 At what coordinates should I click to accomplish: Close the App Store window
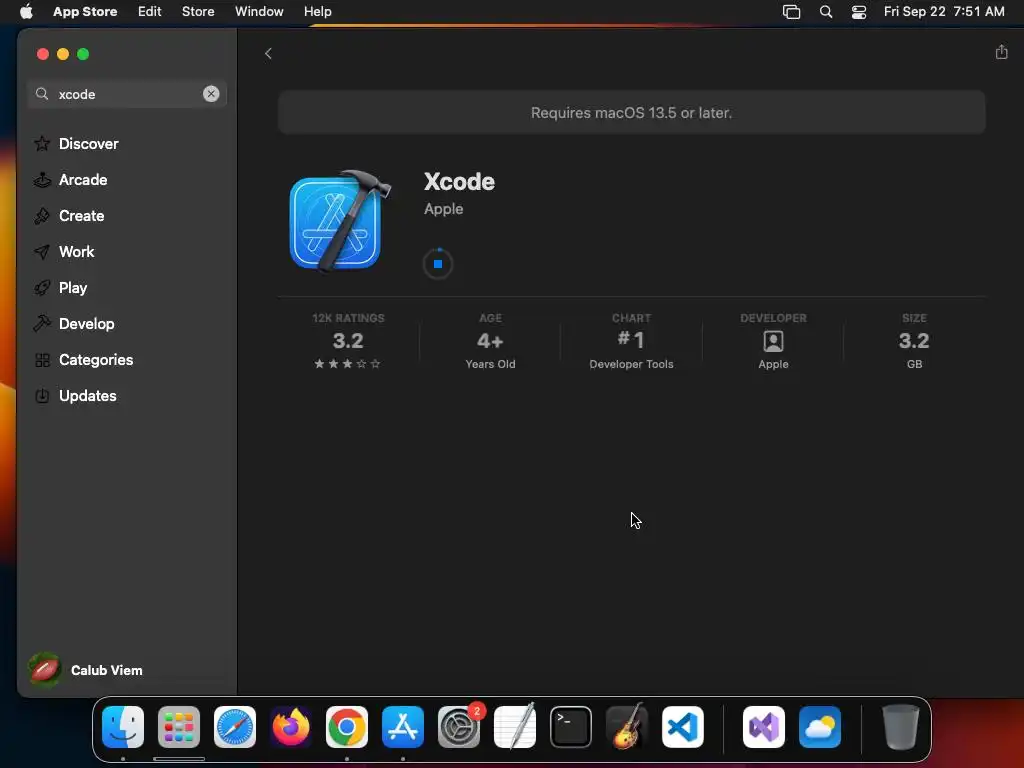43,54
